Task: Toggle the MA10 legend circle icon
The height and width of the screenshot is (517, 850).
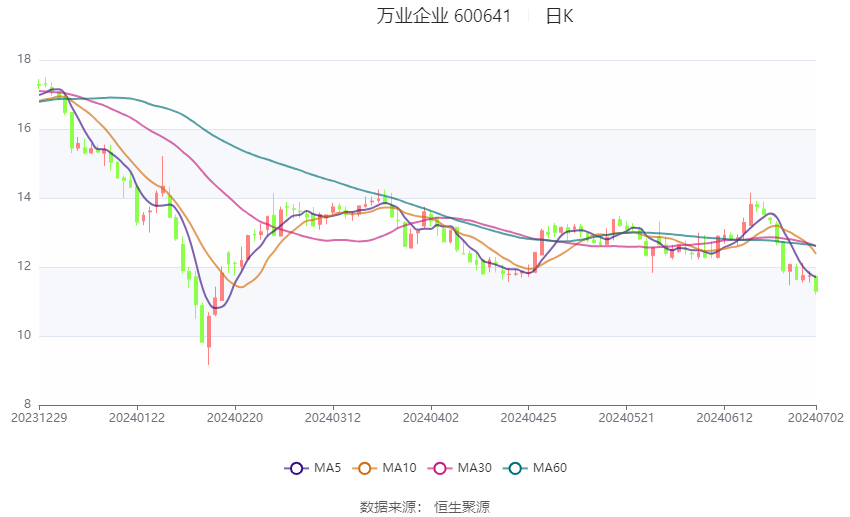Action: click(x=364, y=468)
